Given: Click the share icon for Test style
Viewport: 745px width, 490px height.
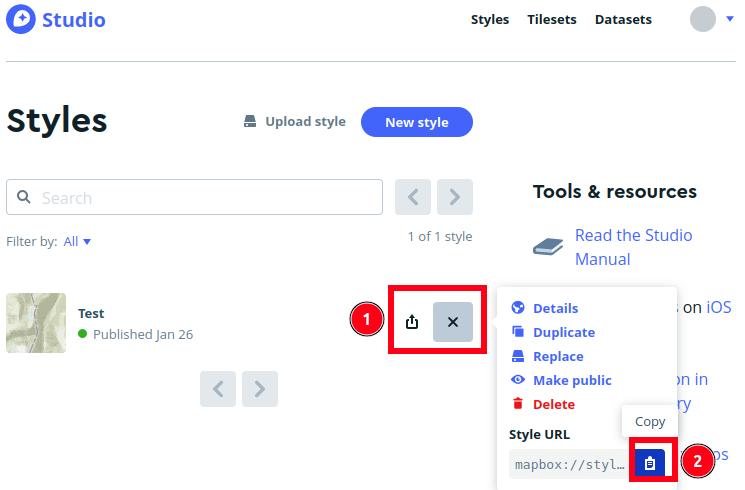Looking at the screenshot, I should coord(412,322).
